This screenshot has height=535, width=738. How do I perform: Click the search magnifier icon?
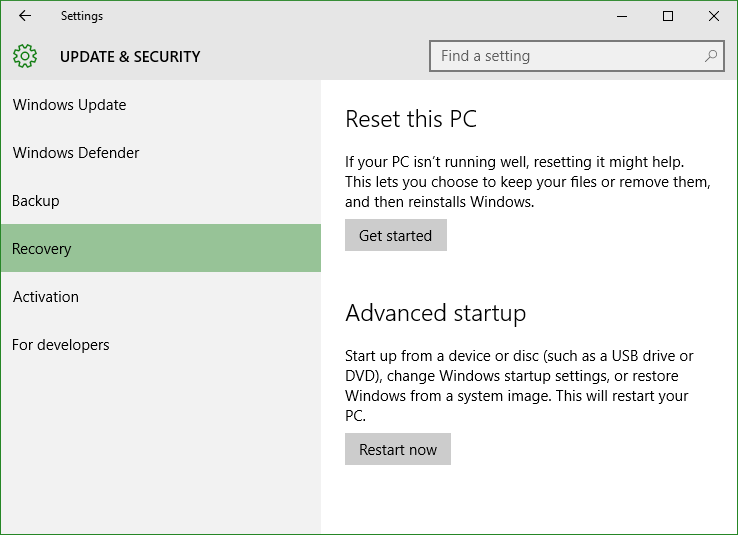[710, 56]
